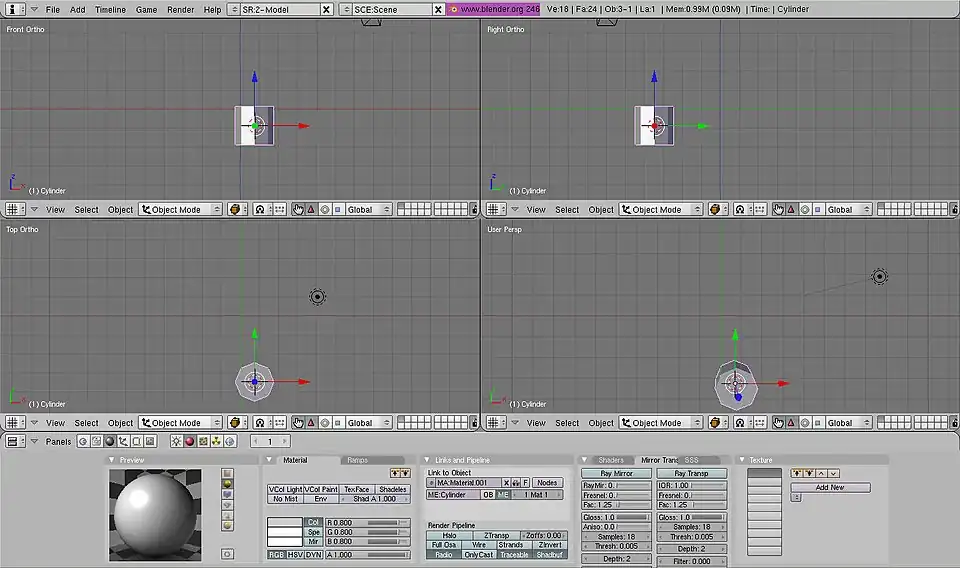Open the Render menu
The height and width of the screenshot is (568, 960).
[180, 9]
